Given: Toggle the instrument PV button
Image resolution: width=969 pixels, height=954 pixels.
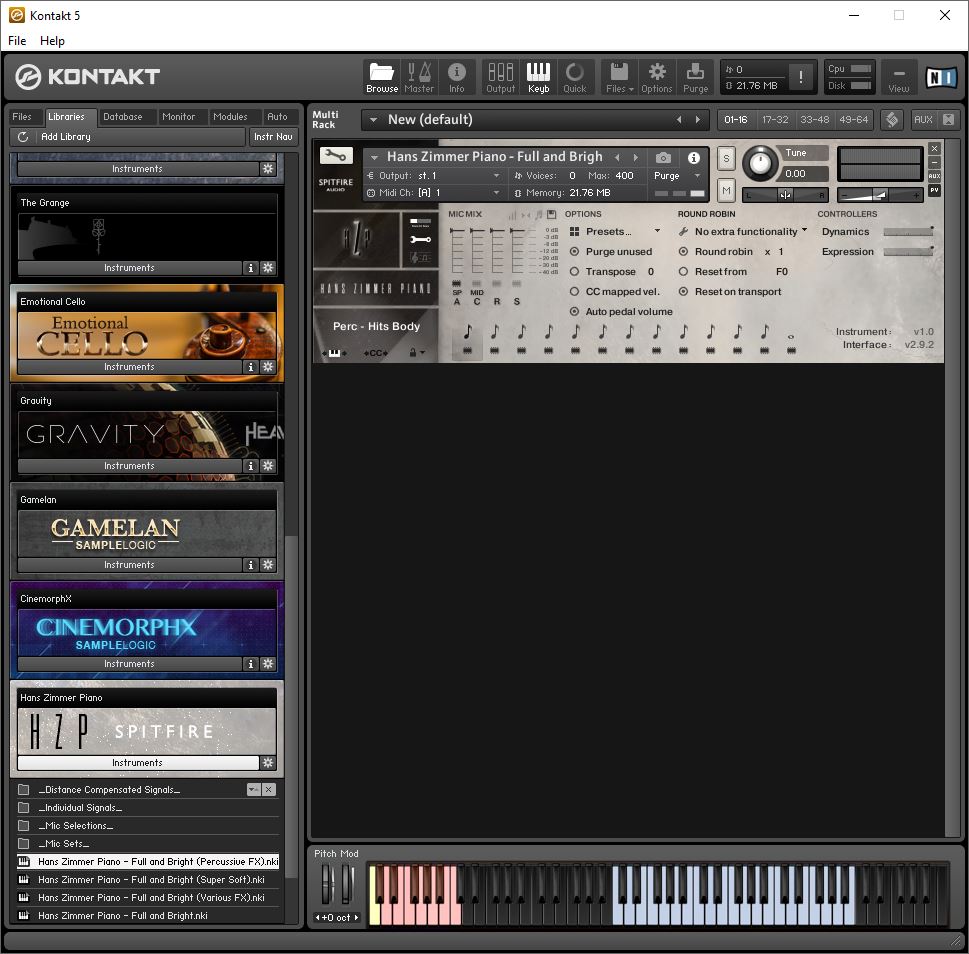Looking at the screenshot, I should [x=934, y=190].
